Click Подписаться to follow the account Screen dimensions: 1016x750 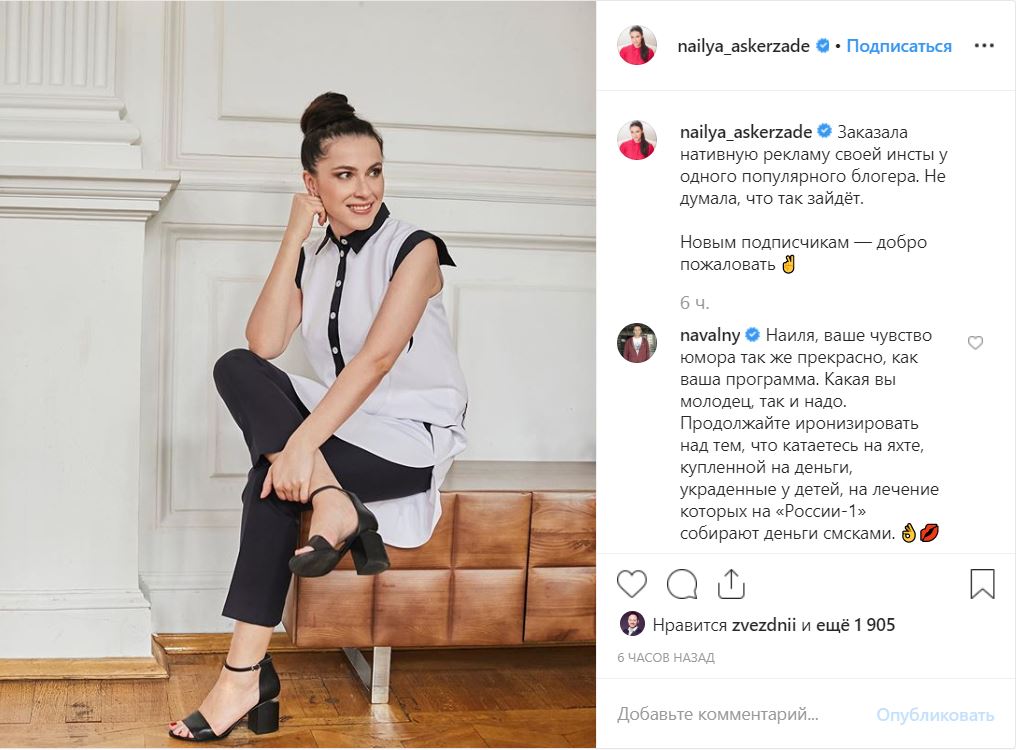click(x=899, y=46)
